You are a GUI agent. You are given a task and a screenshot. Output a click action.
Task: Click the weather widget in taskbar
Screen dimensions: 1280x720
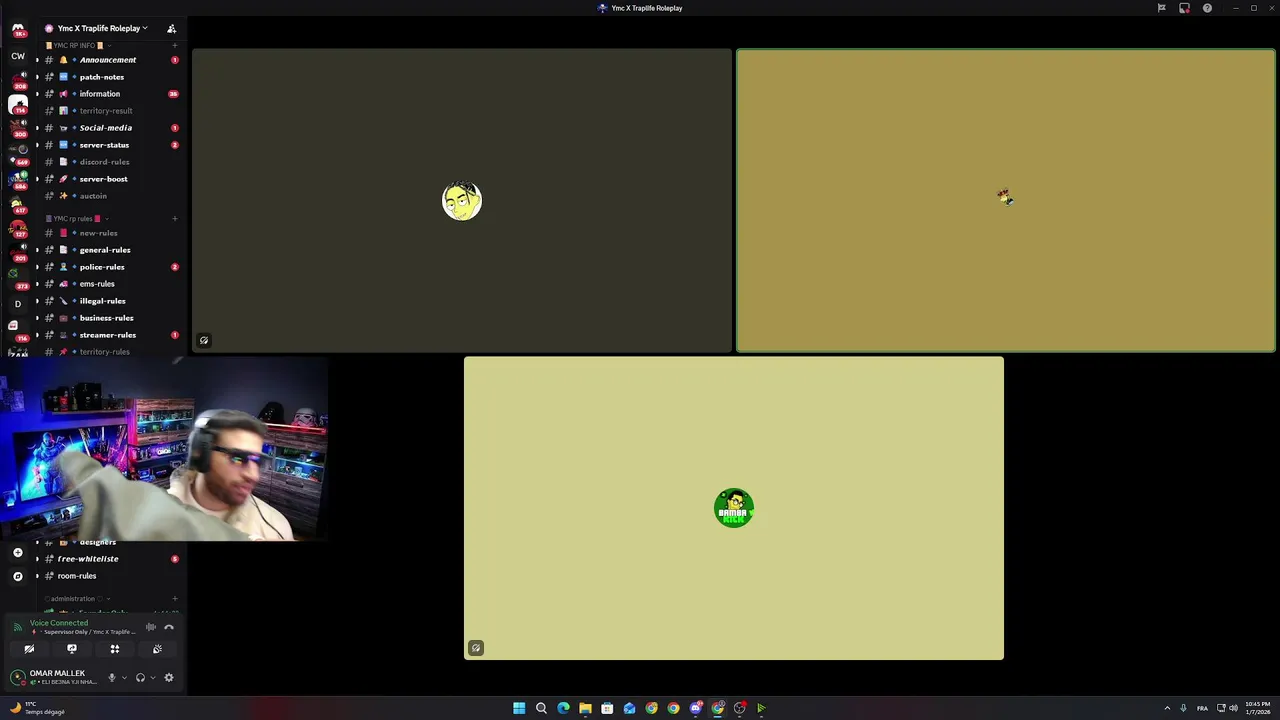point(37,708)
